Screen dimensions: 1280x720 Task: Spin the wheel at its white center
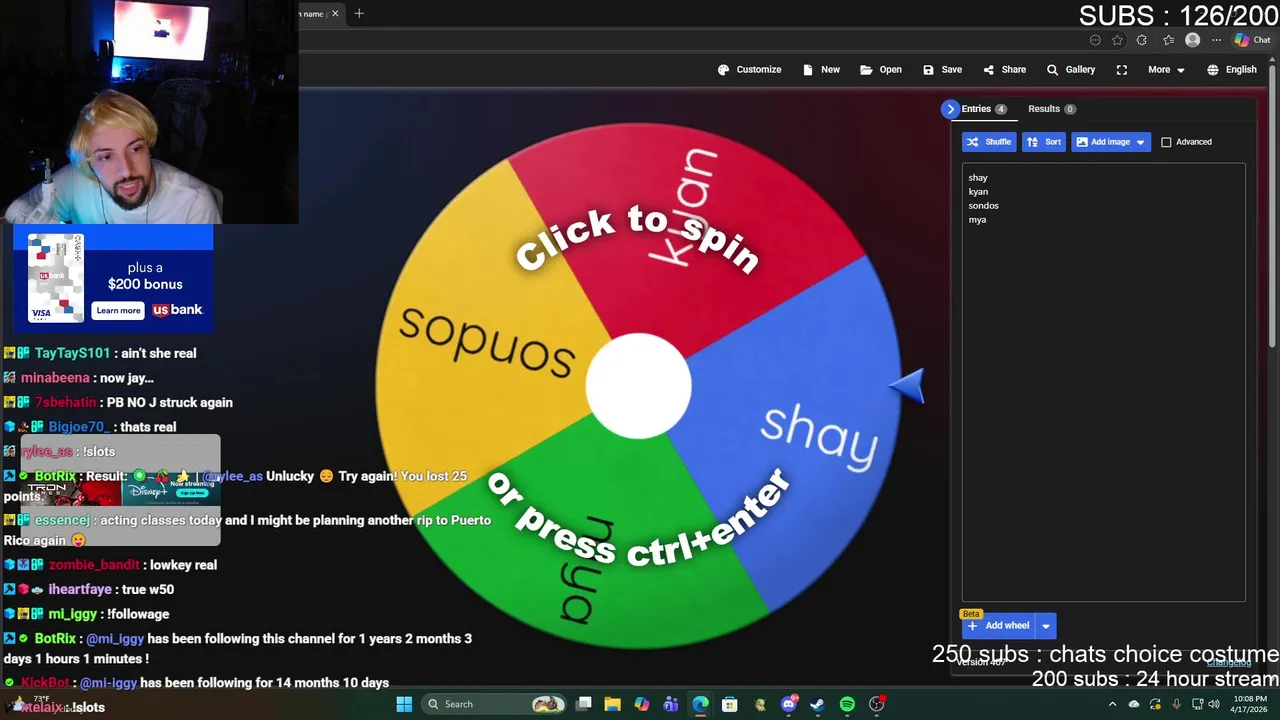tap(638, 386)
